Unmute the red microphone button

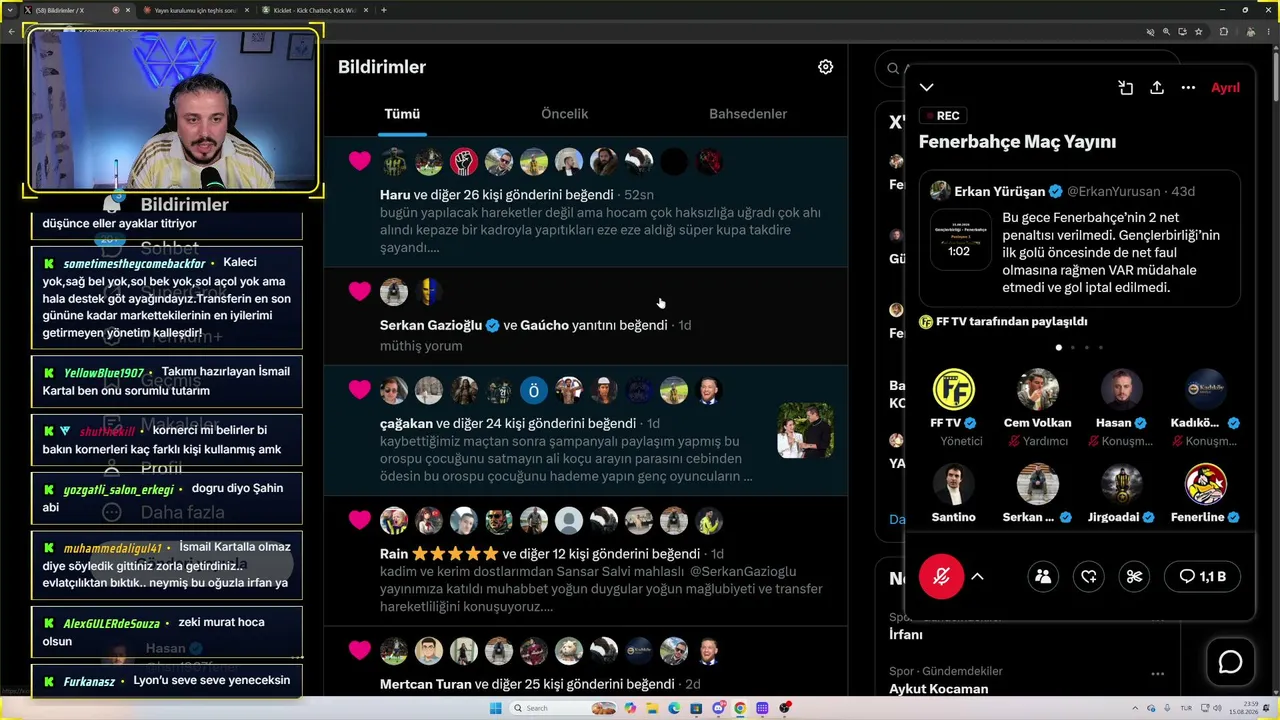941,577
